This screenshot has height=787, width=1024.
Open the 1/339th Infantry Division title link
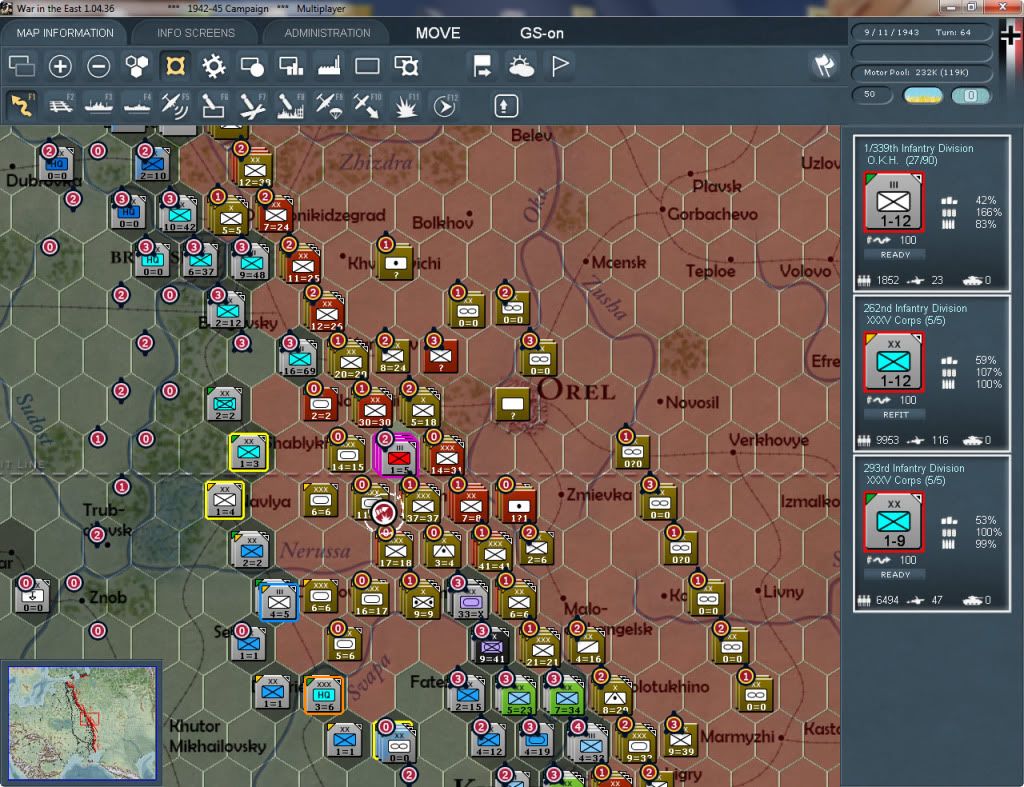918,148
